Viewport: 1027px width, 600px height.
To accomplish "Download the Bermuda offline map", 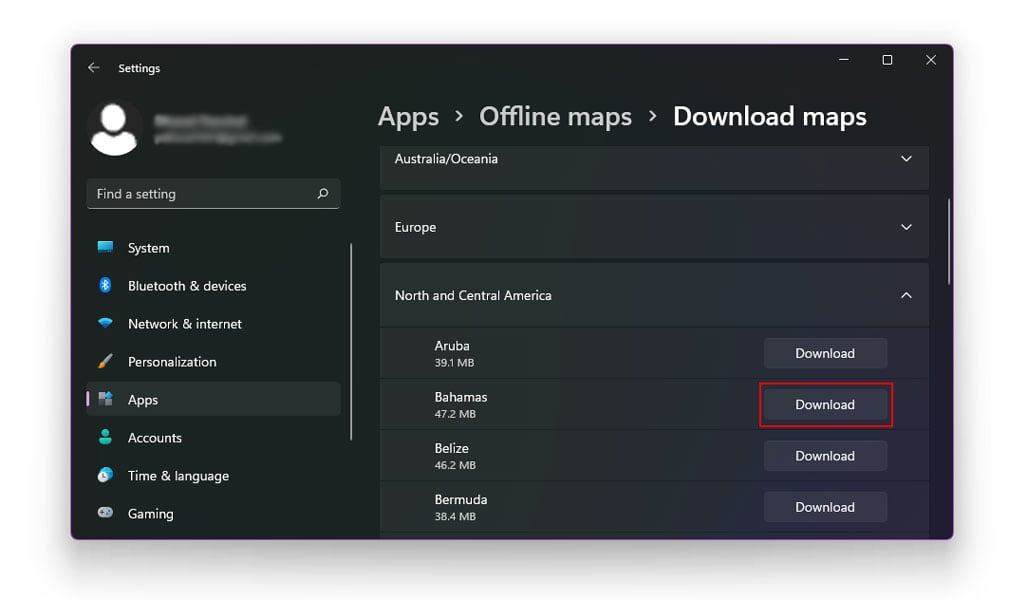I will (825, 506).
